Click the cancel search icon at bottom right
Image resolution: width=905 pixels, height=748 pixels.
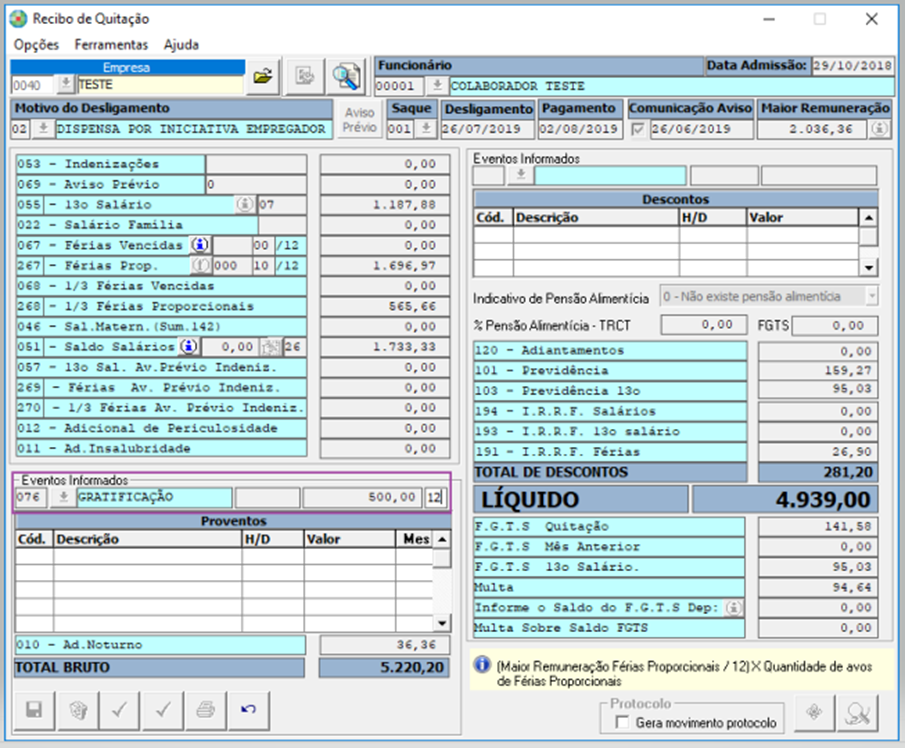pos(857,713)
